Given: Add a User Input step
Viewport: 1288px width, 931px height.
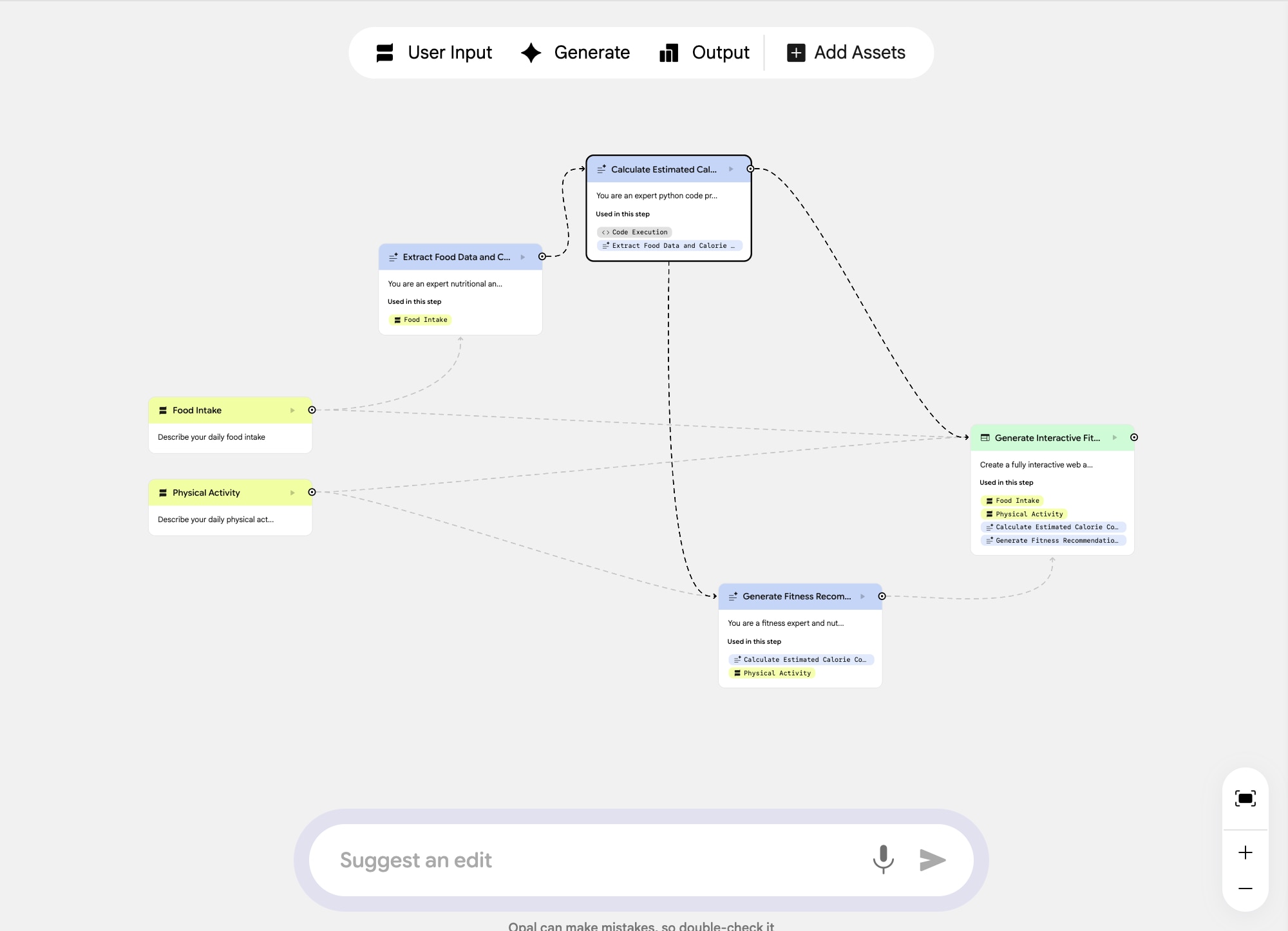Looking at the screenshot, I should (x=434, y=53).
